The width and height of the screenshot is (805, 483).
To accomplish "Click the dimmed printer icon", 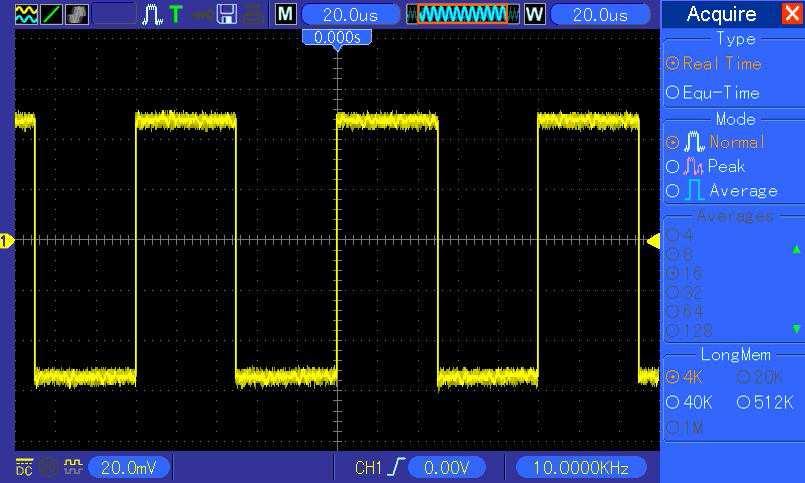I will pos(253,14).
